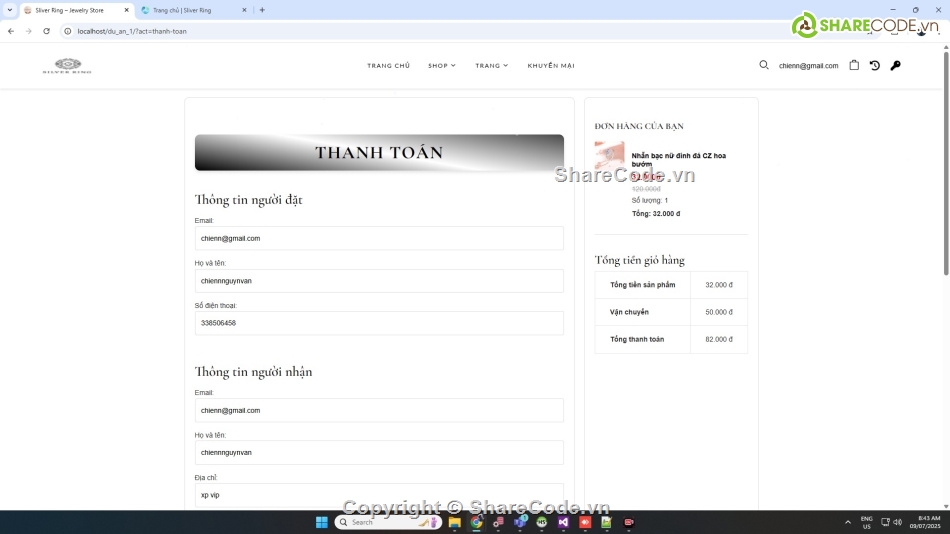Click the Số lượng: 1 text
The image size is (950, 534).
point(649,200)
